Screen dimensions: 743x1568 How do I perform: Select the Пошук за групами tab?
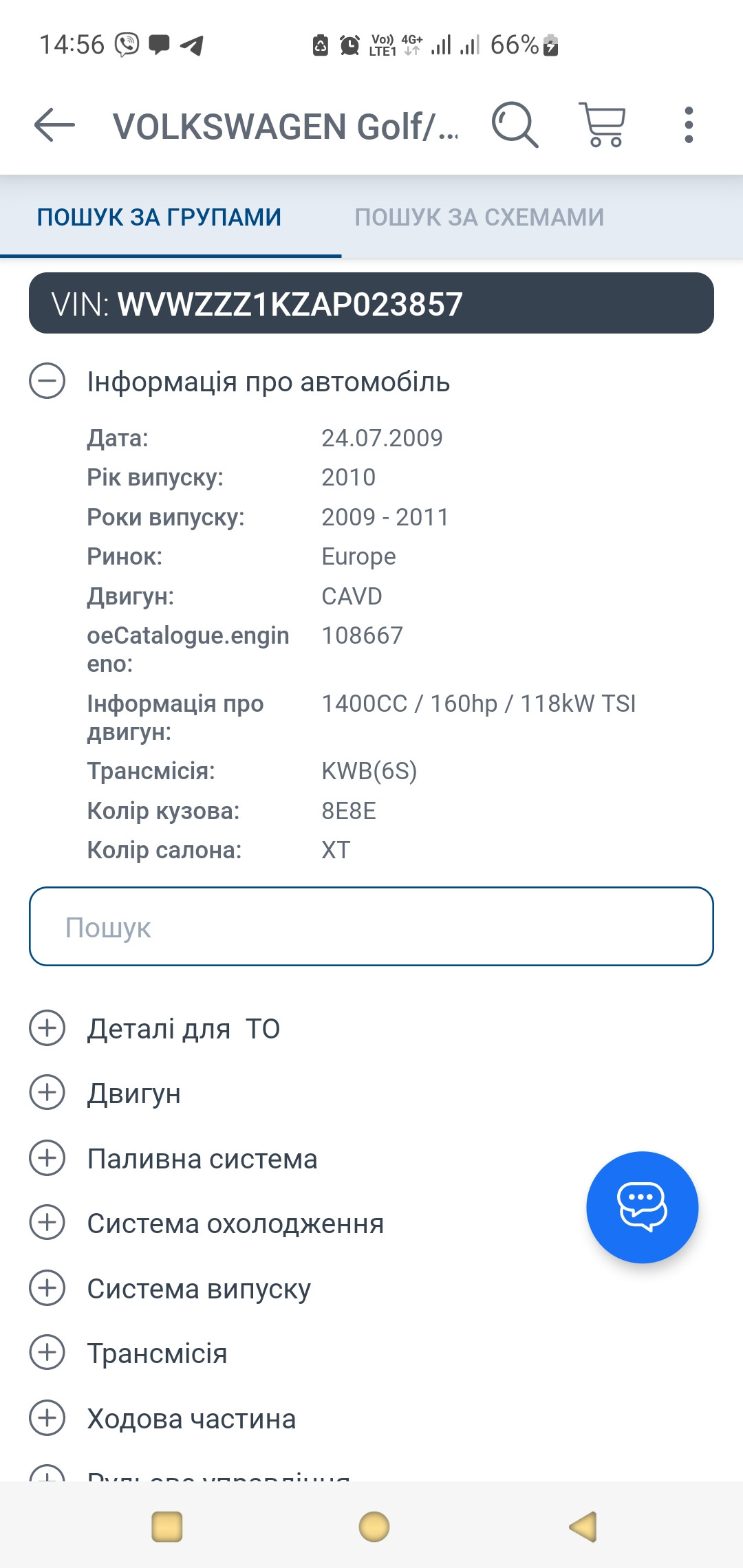[159, 217]
